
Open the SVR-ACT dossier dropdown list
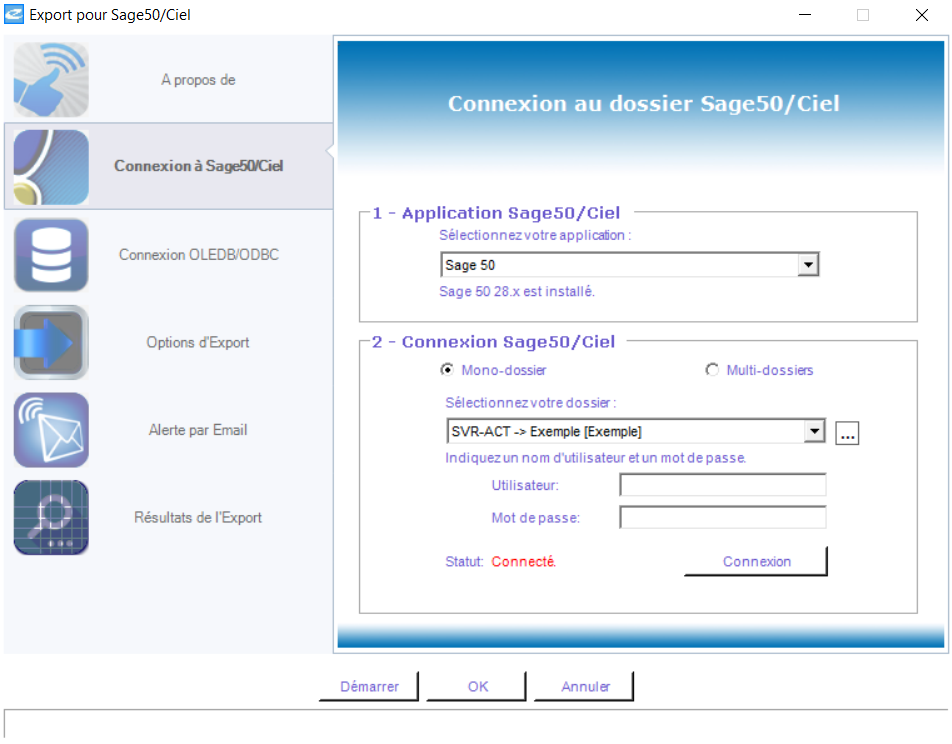tap(815, 432)
